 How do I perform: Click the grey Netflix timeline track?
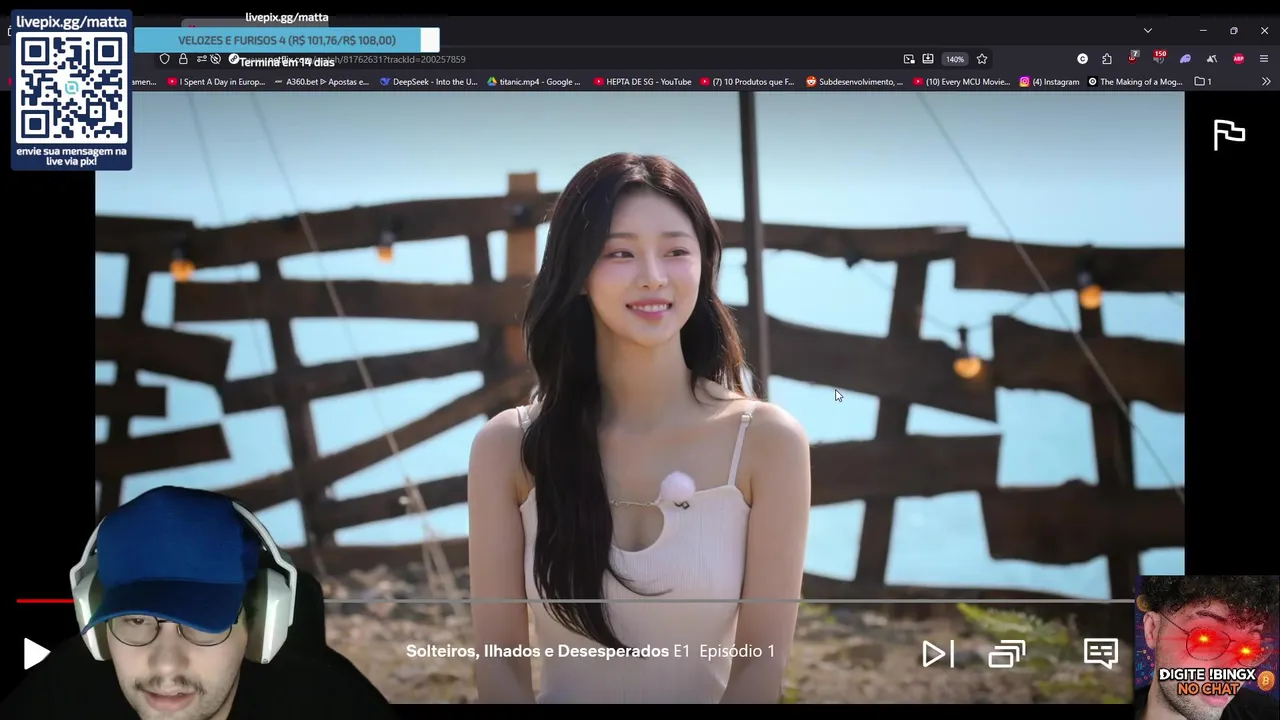(730, 601)
